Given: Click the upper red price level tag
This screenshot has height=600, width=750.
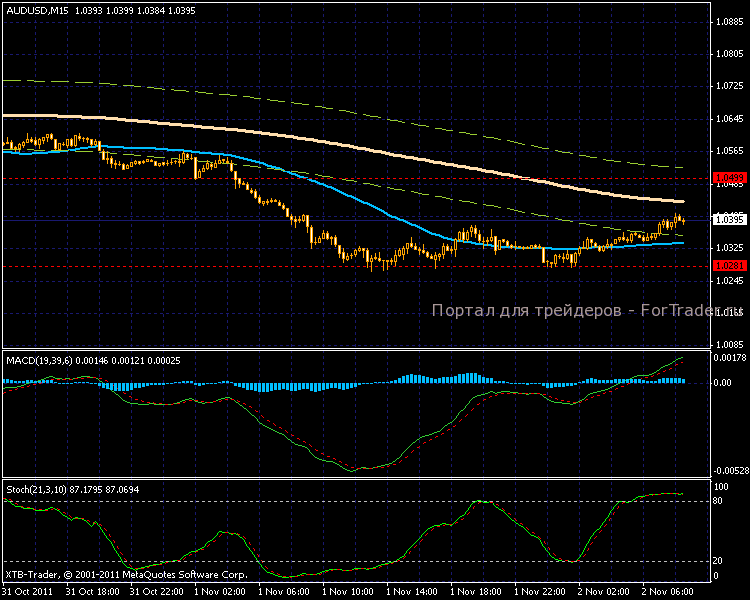Looking at the screenshot, I should tap(727, 179).
